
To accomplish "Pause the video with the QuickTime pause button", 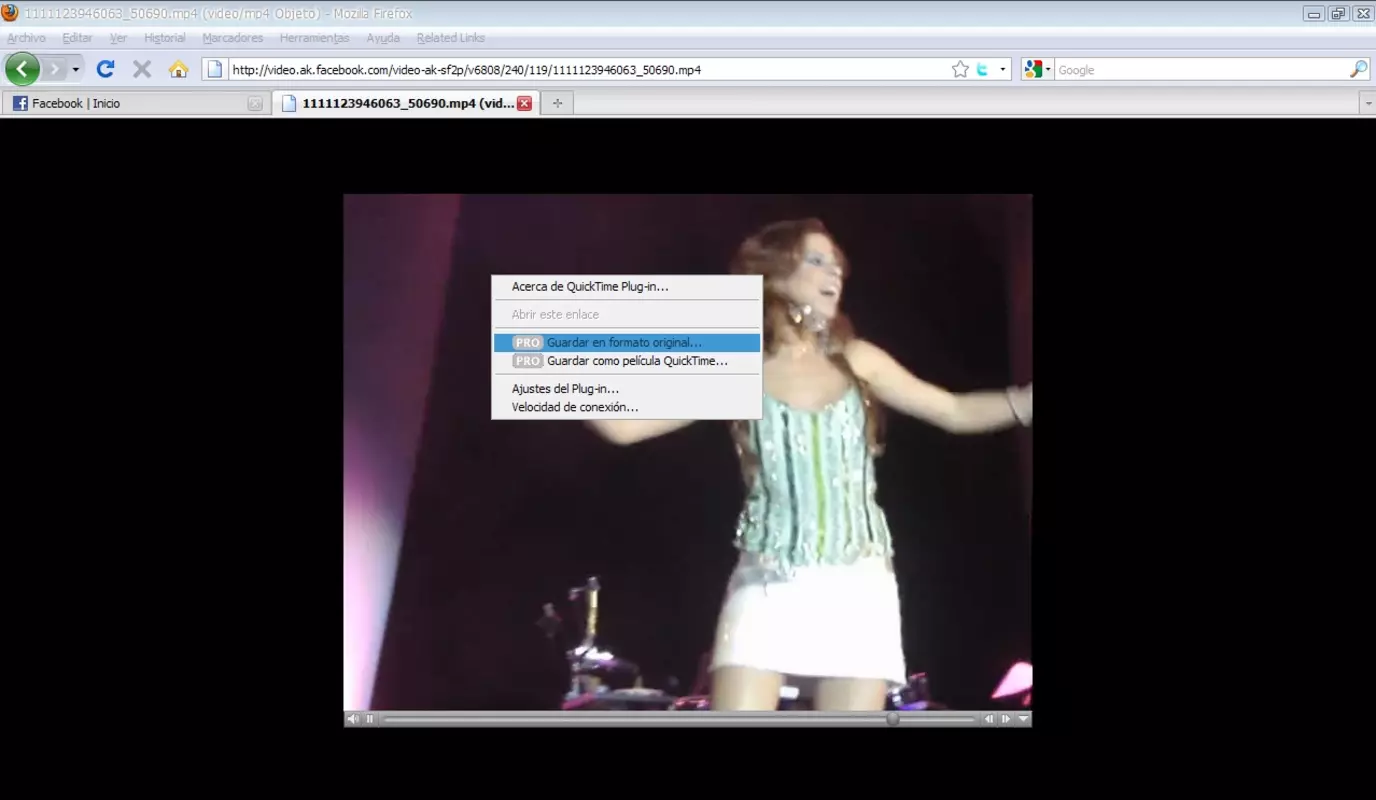I will [370, 719].
